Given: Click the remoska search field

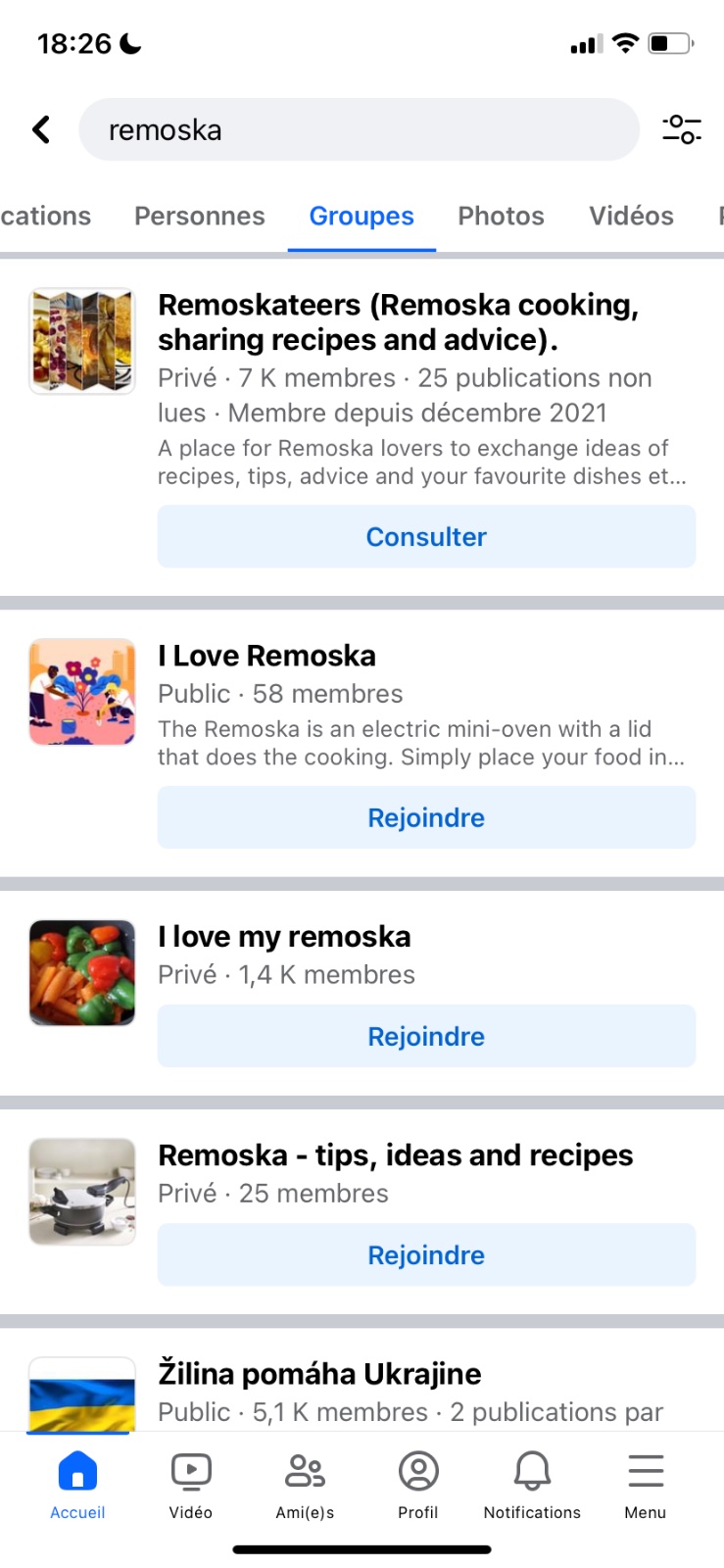Looking at the screenshot, I should coord(359,129).
